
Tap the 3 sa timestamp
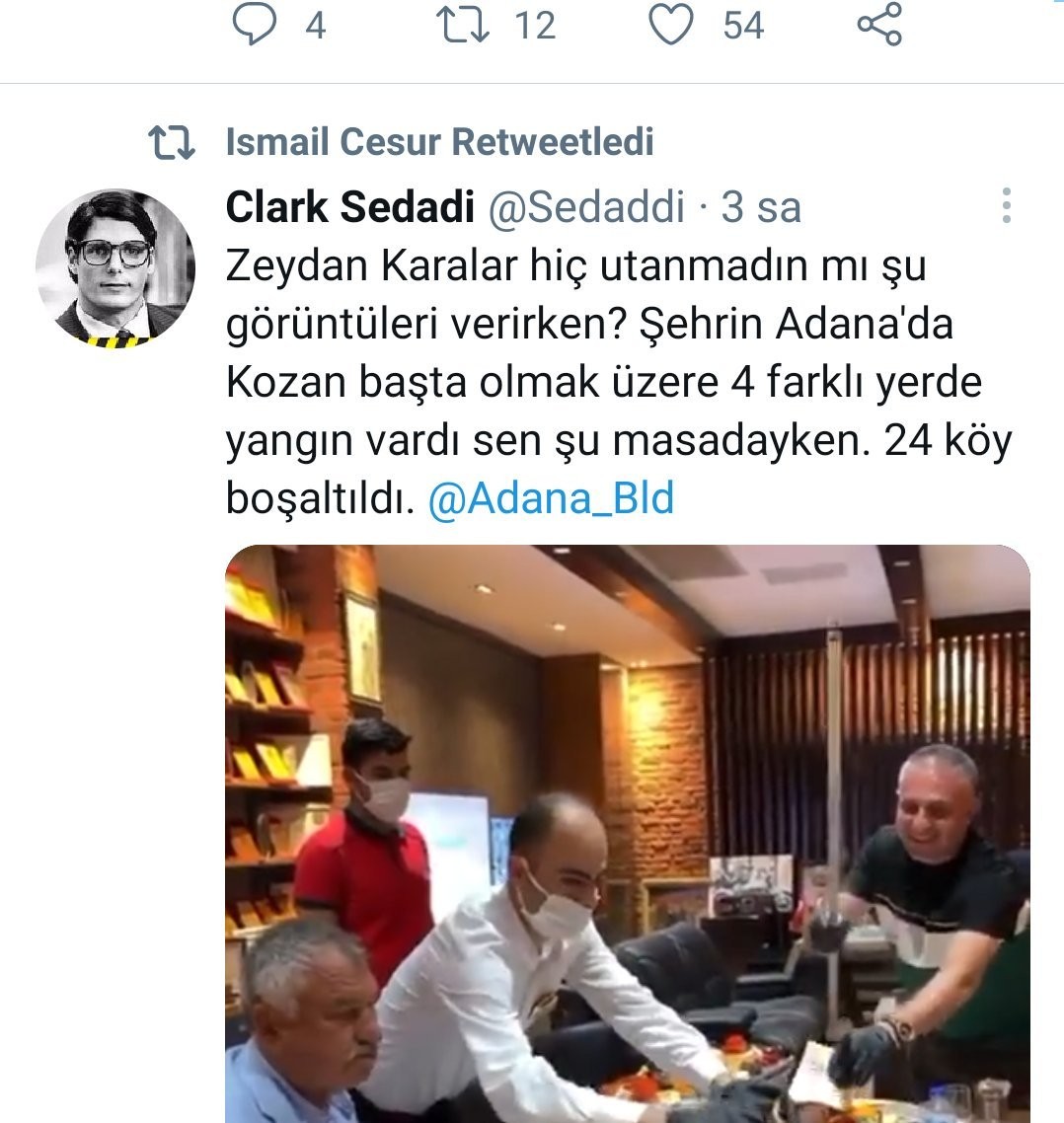tap(761, 207)
